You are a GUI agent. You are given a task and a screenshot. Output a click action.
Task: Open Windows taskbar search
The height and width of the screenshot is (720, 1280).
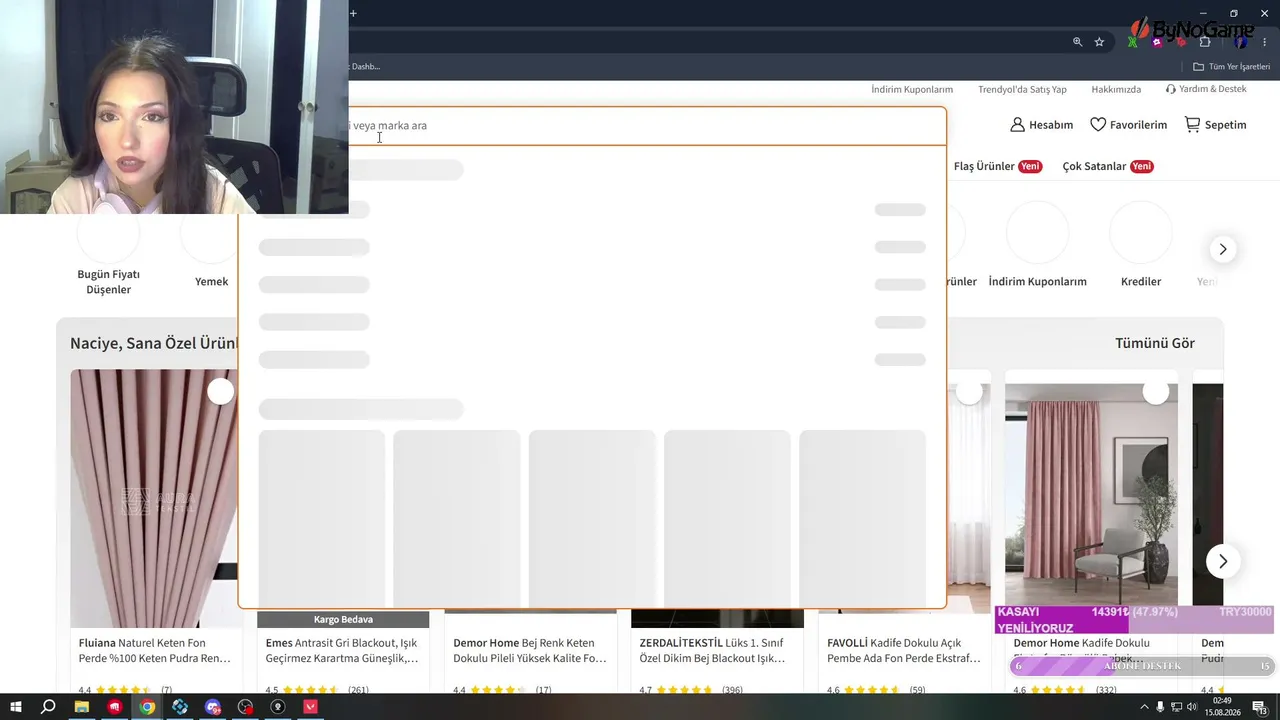[x=48, y=707]
